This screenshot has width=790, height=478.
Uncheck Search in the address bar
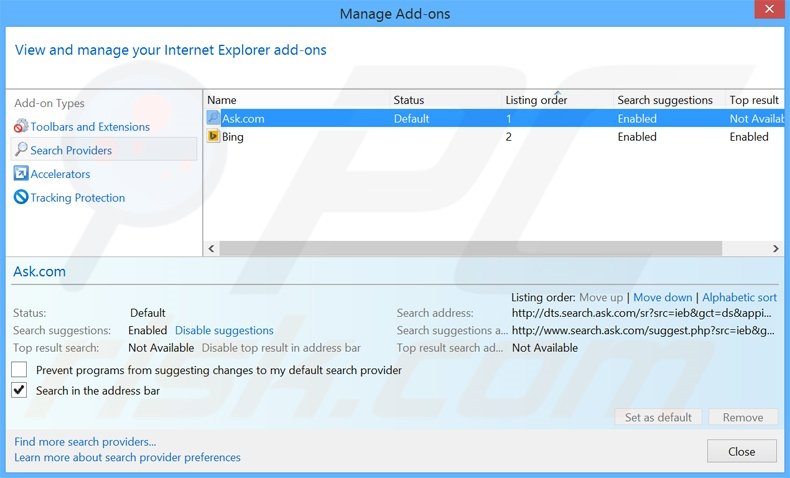(x=19, y=390)
